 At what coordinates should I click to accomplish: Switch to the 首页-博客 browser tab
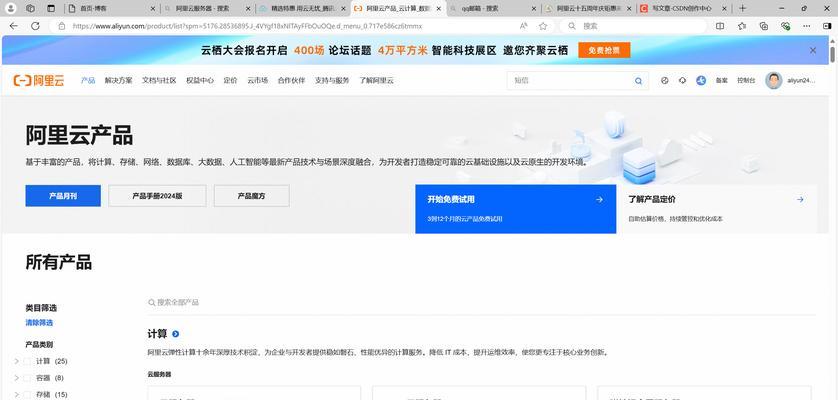(112, 9)
